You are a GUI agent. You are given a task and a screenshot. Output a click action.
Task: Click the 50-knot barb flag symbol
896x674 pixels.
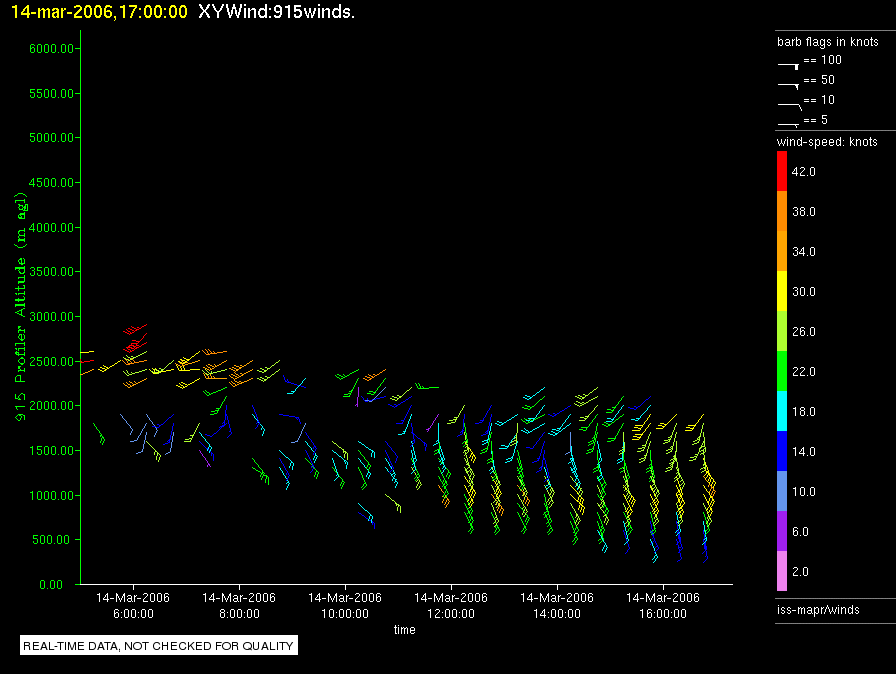pyautogui.click(x=789, y=83)
